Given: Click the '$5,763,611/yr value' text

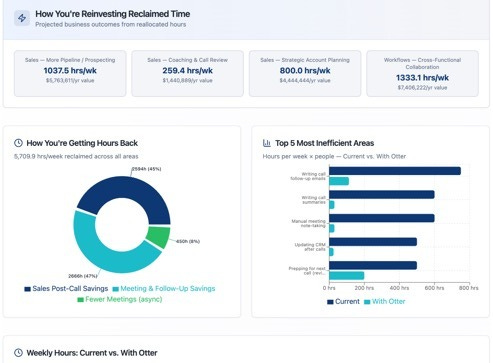Looking at the screenshot, I should click(x=70, y=80).
